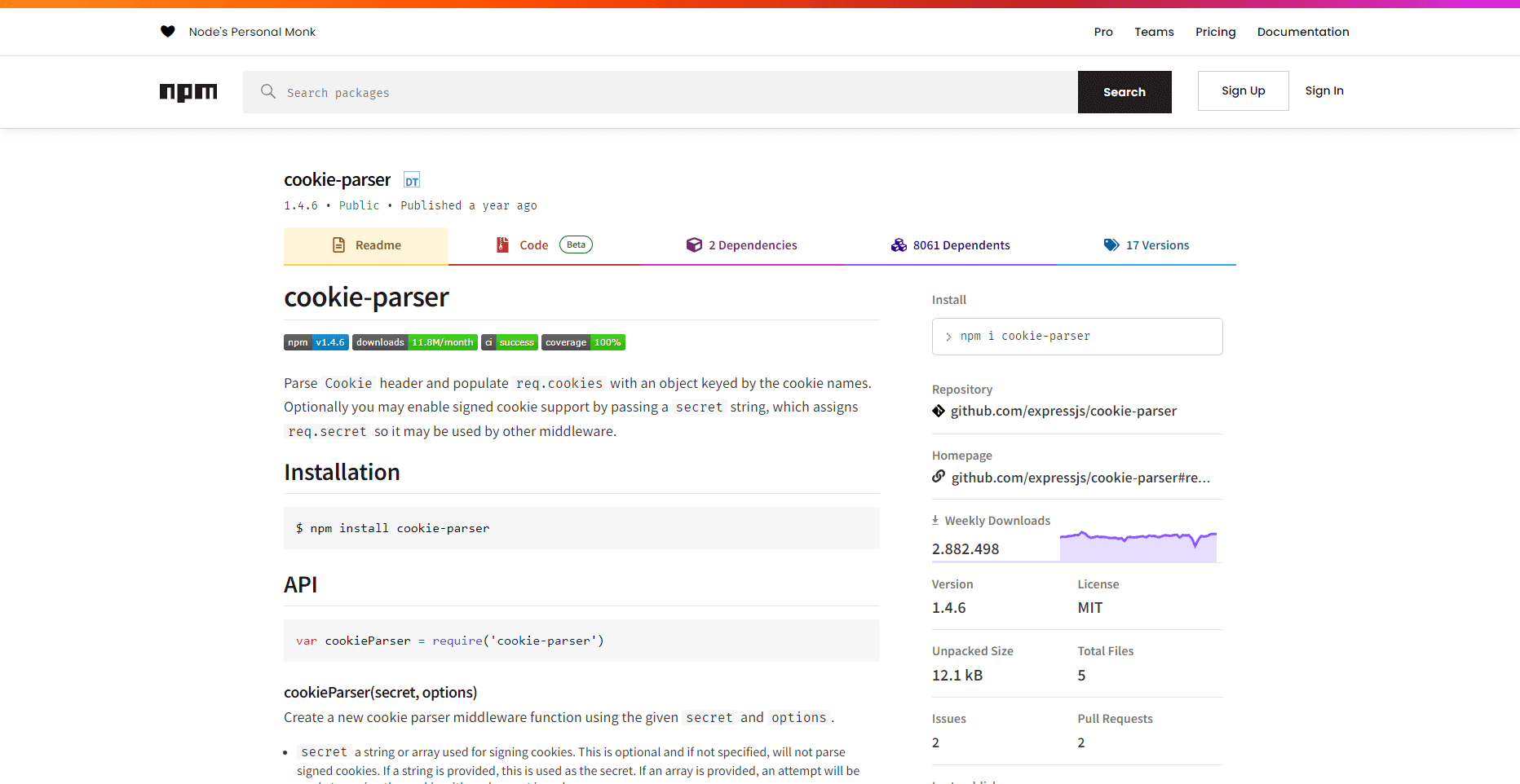
Task: Copy the npm i cookie-parser install command
Action: 1077,337
